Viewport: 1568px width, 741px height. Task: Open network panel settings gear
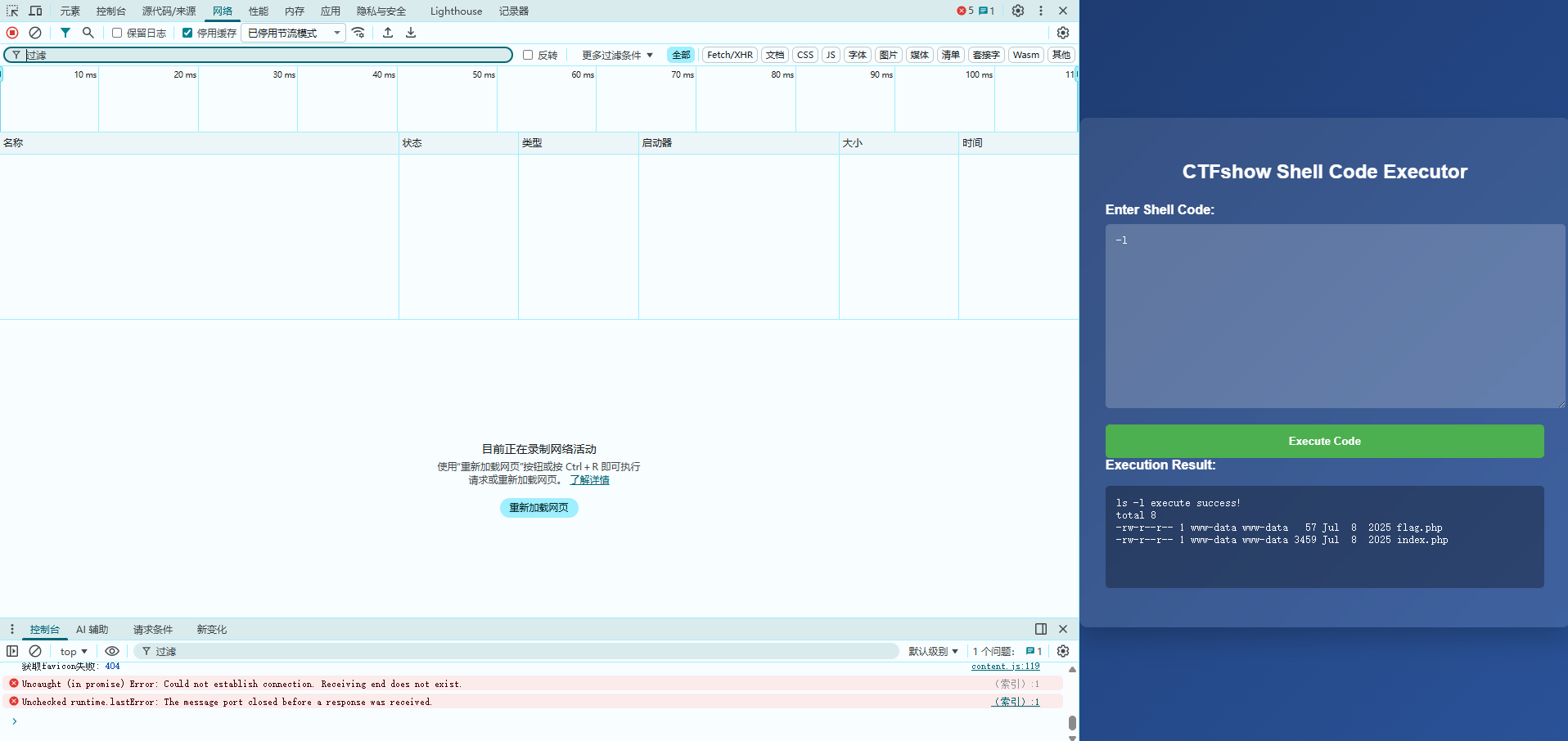pyautogui.click(x=1063, y=33)
